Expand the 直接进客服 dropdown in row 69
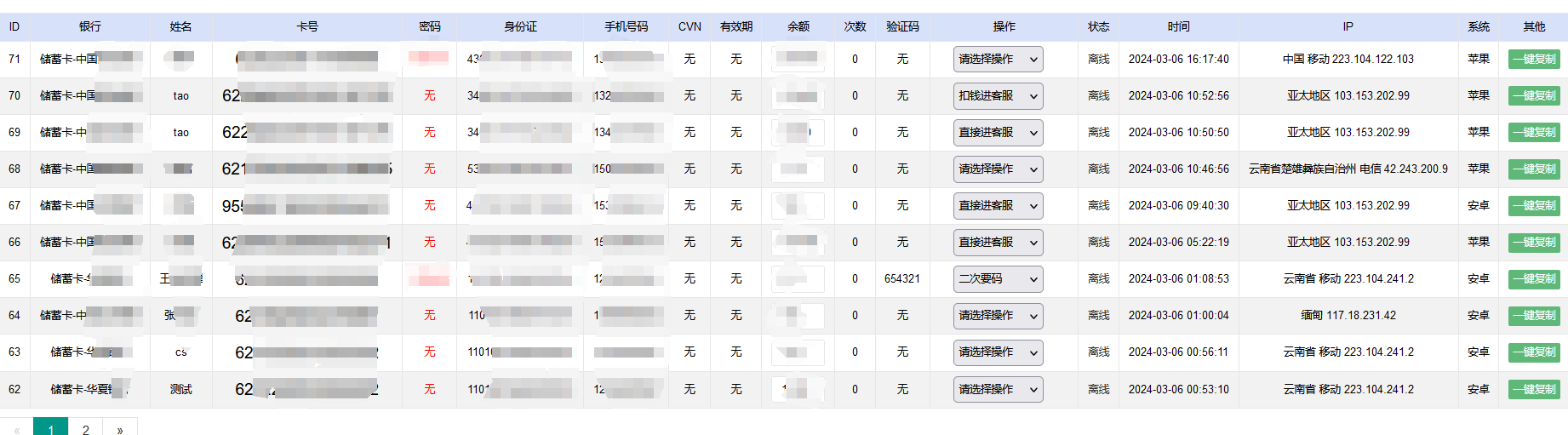The image size is (1568, 435). [998, 133]
